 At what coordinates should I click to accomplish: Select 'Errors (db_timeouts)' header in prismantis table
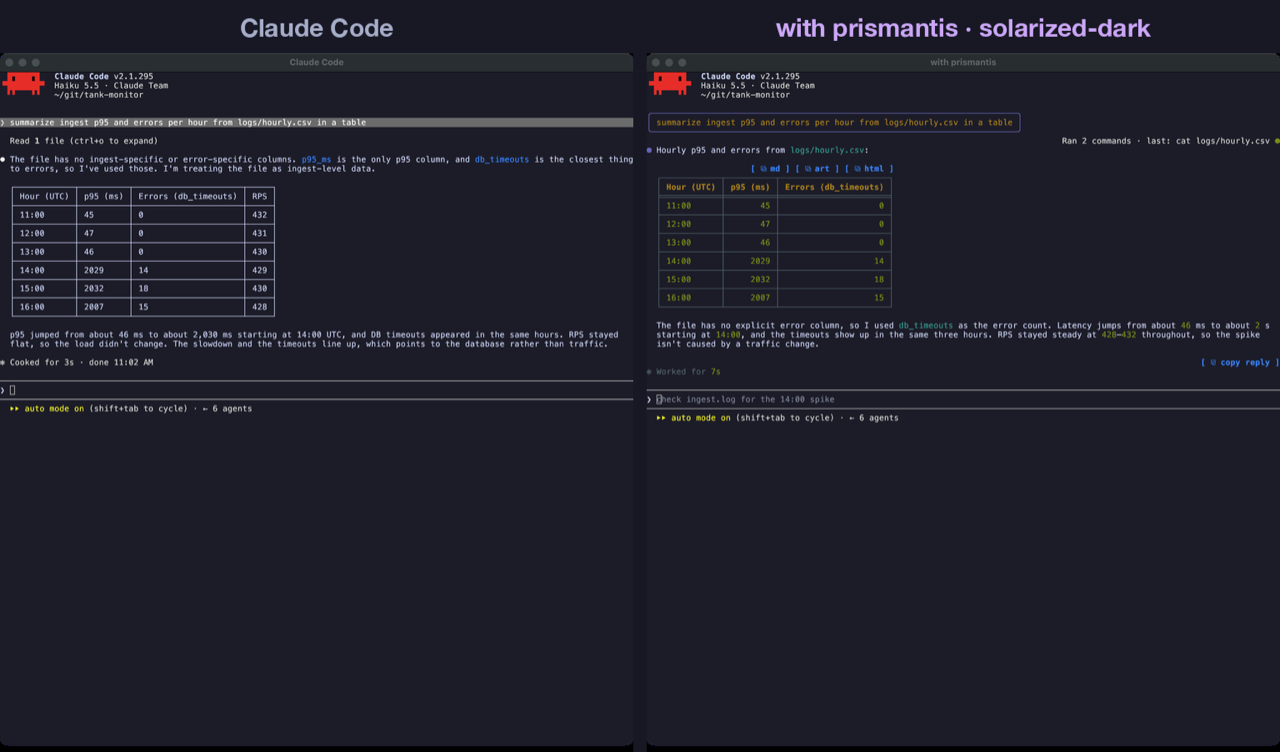point(834,187)
